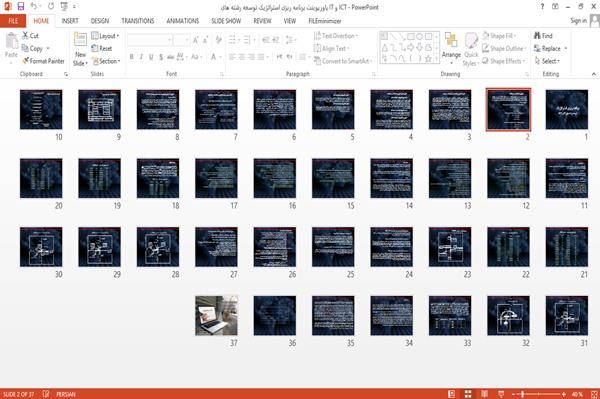Open Ribbon Display Options
Viewport: 600px width, 399px height.
(555, 7)
